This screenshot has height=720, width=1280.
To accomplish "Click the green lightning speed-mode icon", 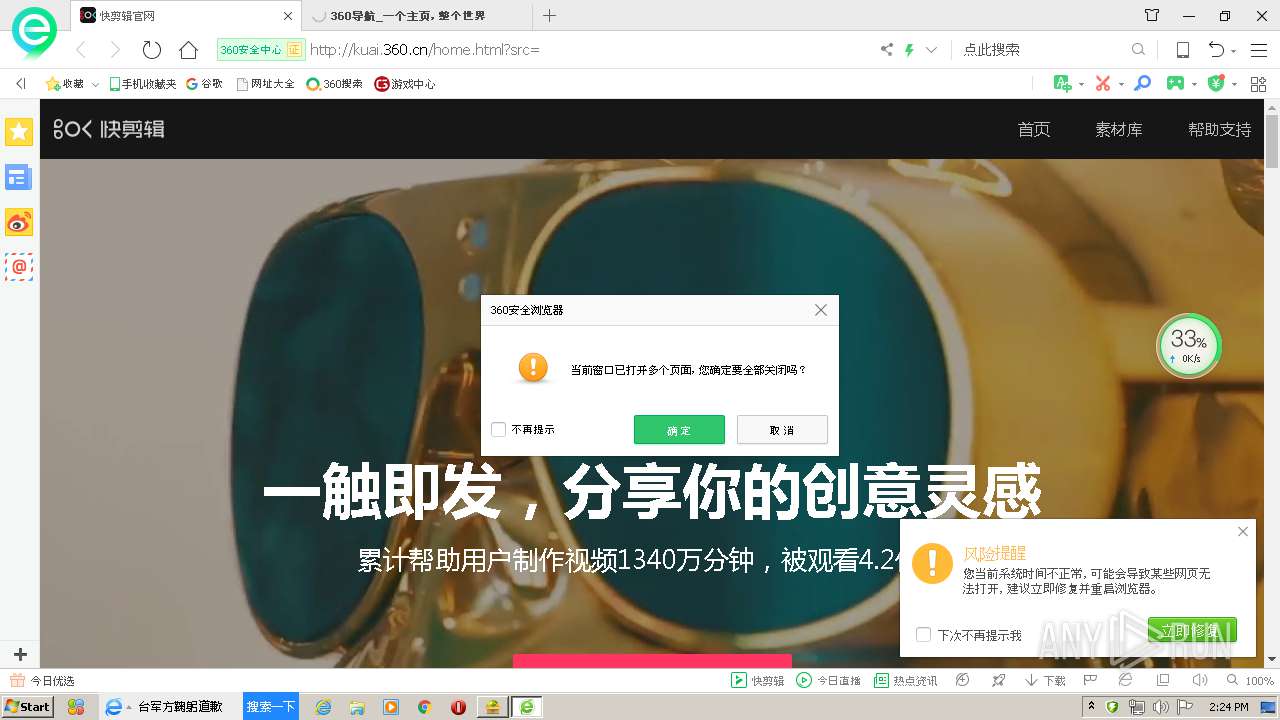I will pyautogui.click(x=910, y=50).
